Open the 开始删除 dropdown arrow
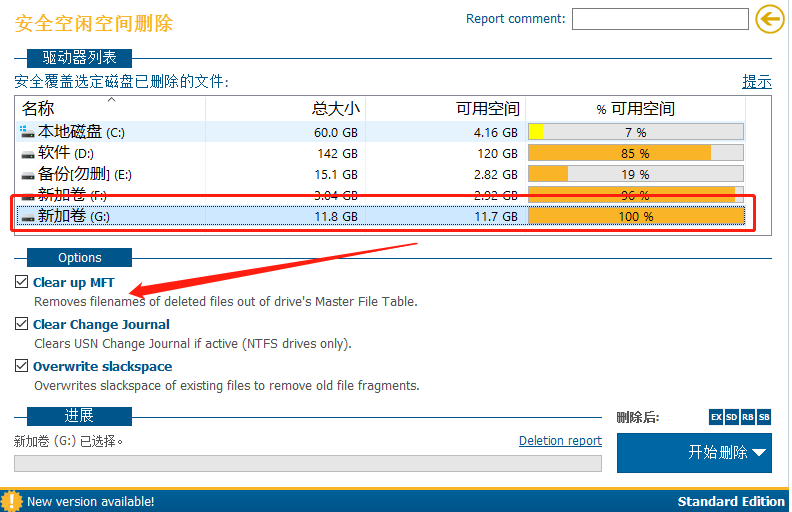The image size is (792, 512). pyautogui.click(x=759, y=452)
